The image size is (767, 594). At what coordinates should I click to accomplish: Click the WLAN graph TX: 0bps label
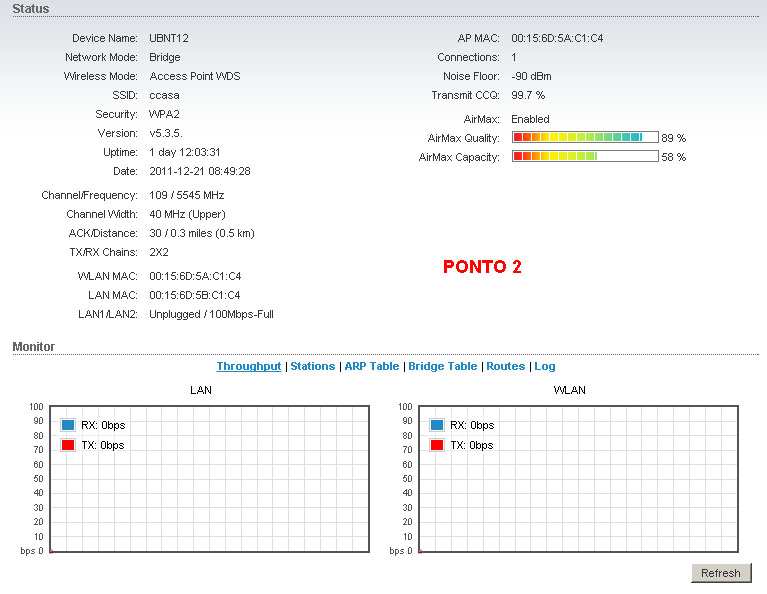click(472, 445)
